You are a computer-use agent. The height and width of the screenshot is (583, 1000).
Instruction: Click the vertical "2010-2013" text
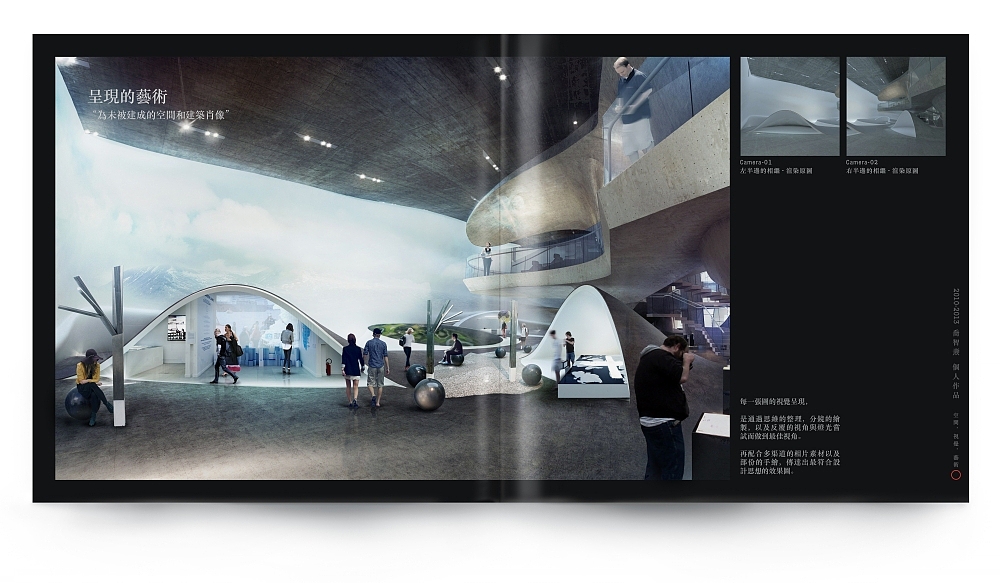(x=956, y=306)
